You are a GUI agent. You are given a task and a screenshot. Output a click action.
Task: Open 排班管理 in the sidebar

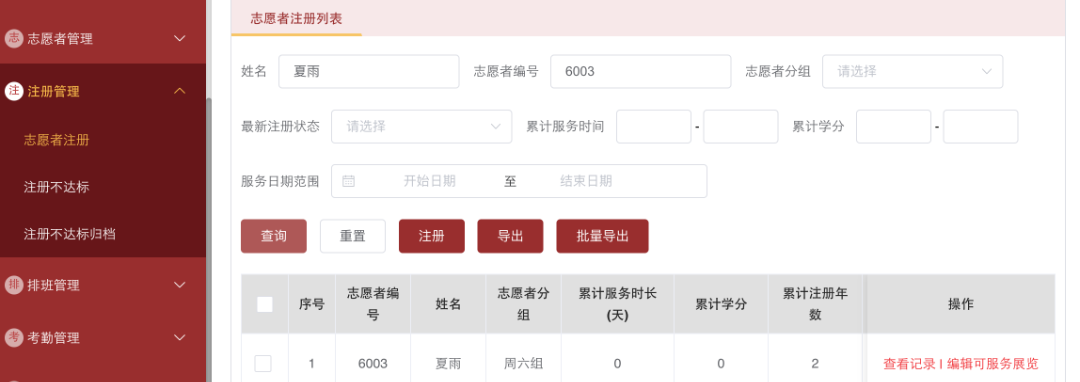(103, 285)
